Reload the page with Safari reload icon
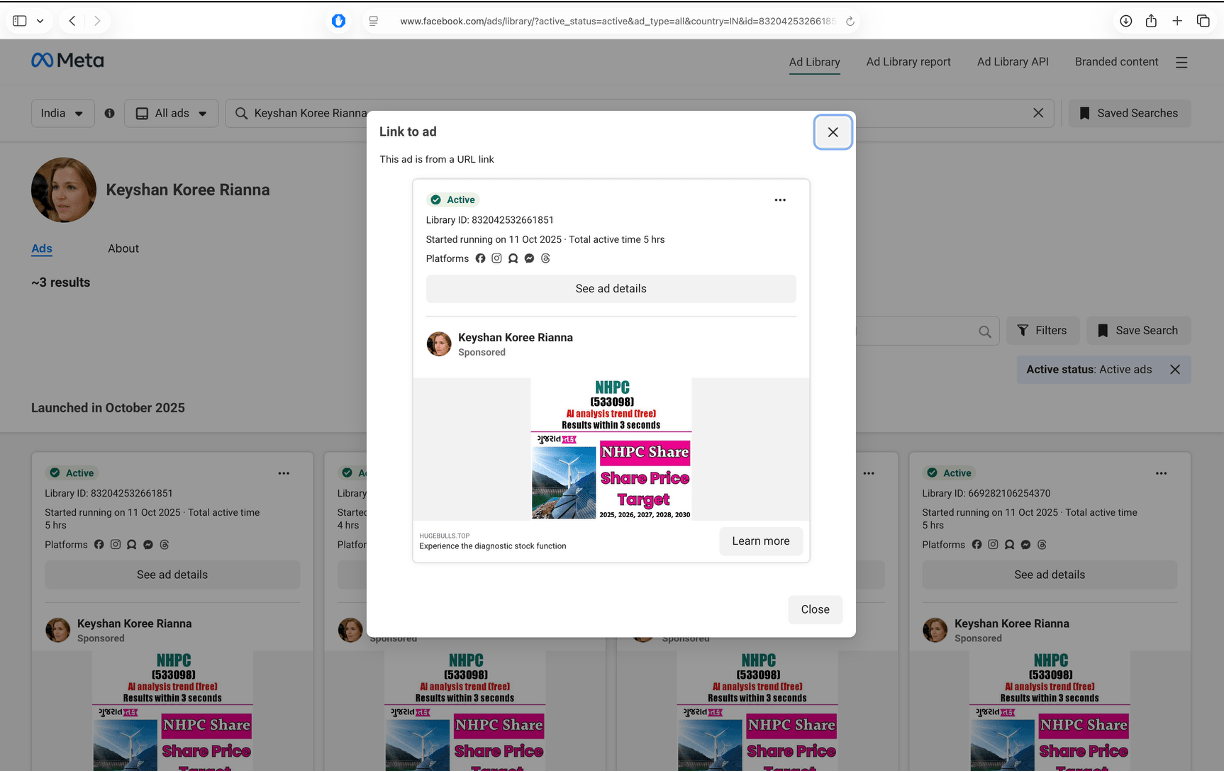This screenshot has width=1224, height=772. pyautogui.click(x=850, y=21)
